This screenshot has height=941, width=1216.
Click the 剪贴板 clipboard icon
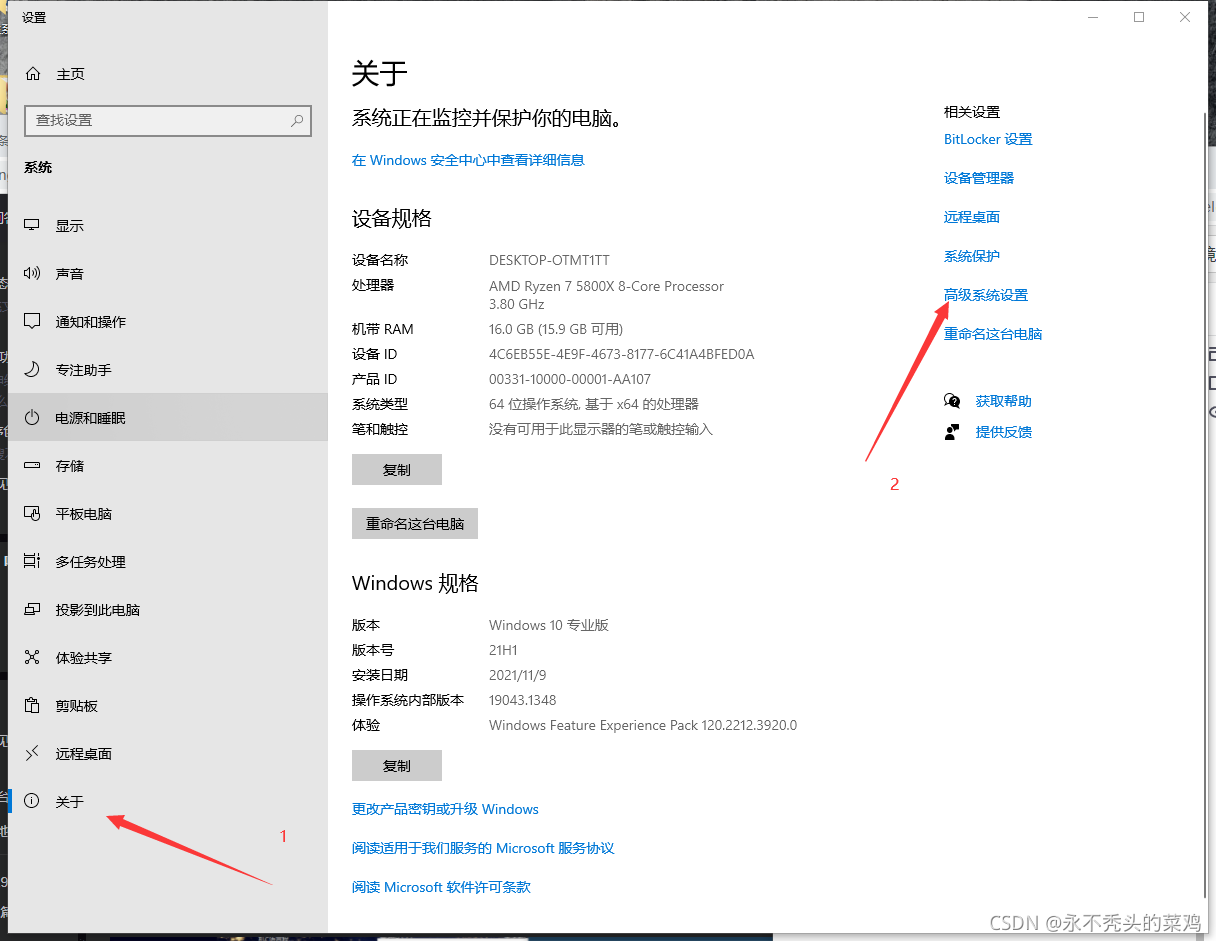coord(33,706)
